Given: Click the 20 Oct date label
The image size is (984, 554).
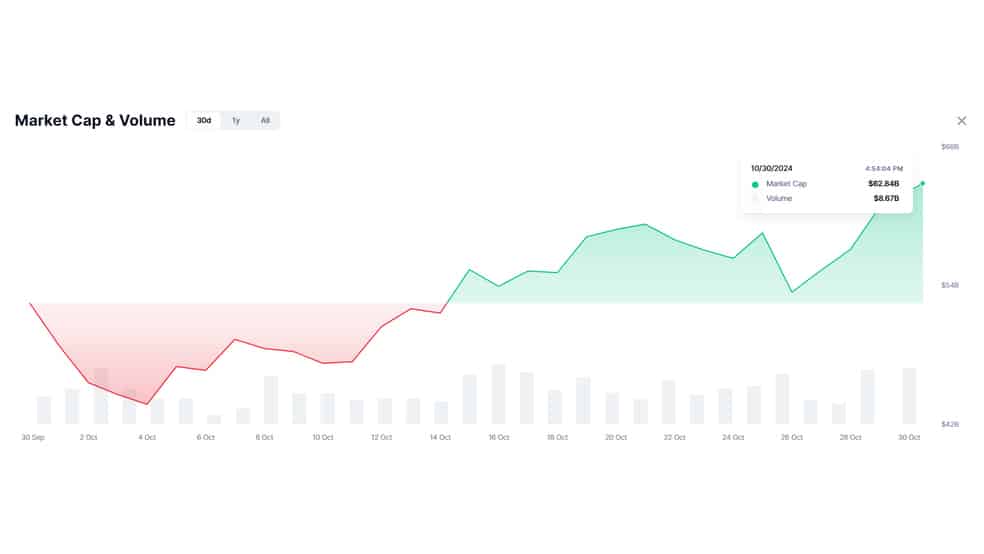Looking at the screenshot, I should coord(616,437).
